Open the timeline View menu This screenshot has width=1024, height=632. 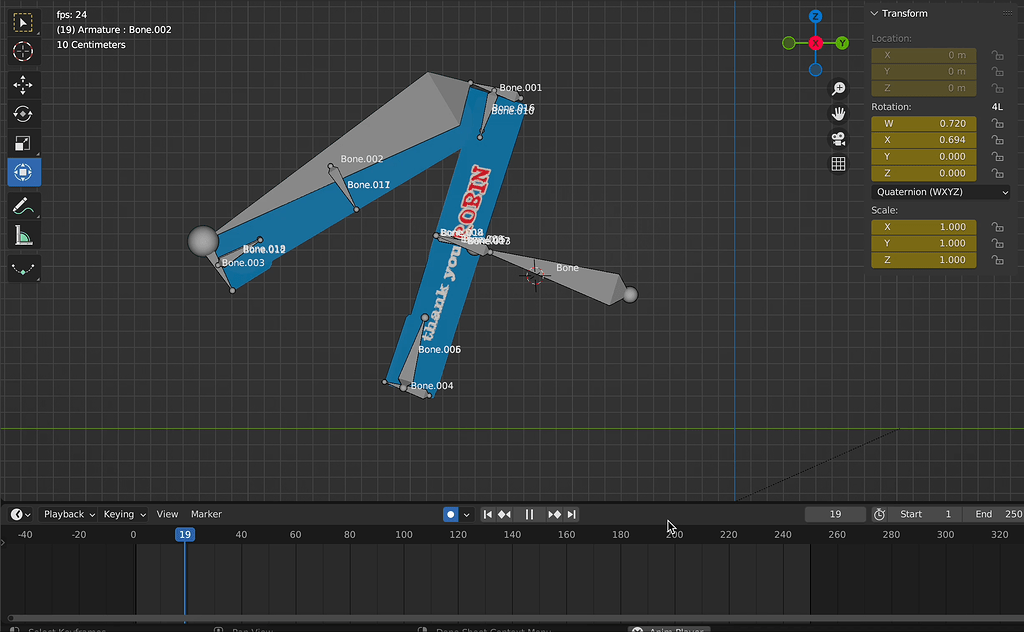pyautogui.click(x=167, y=514)
